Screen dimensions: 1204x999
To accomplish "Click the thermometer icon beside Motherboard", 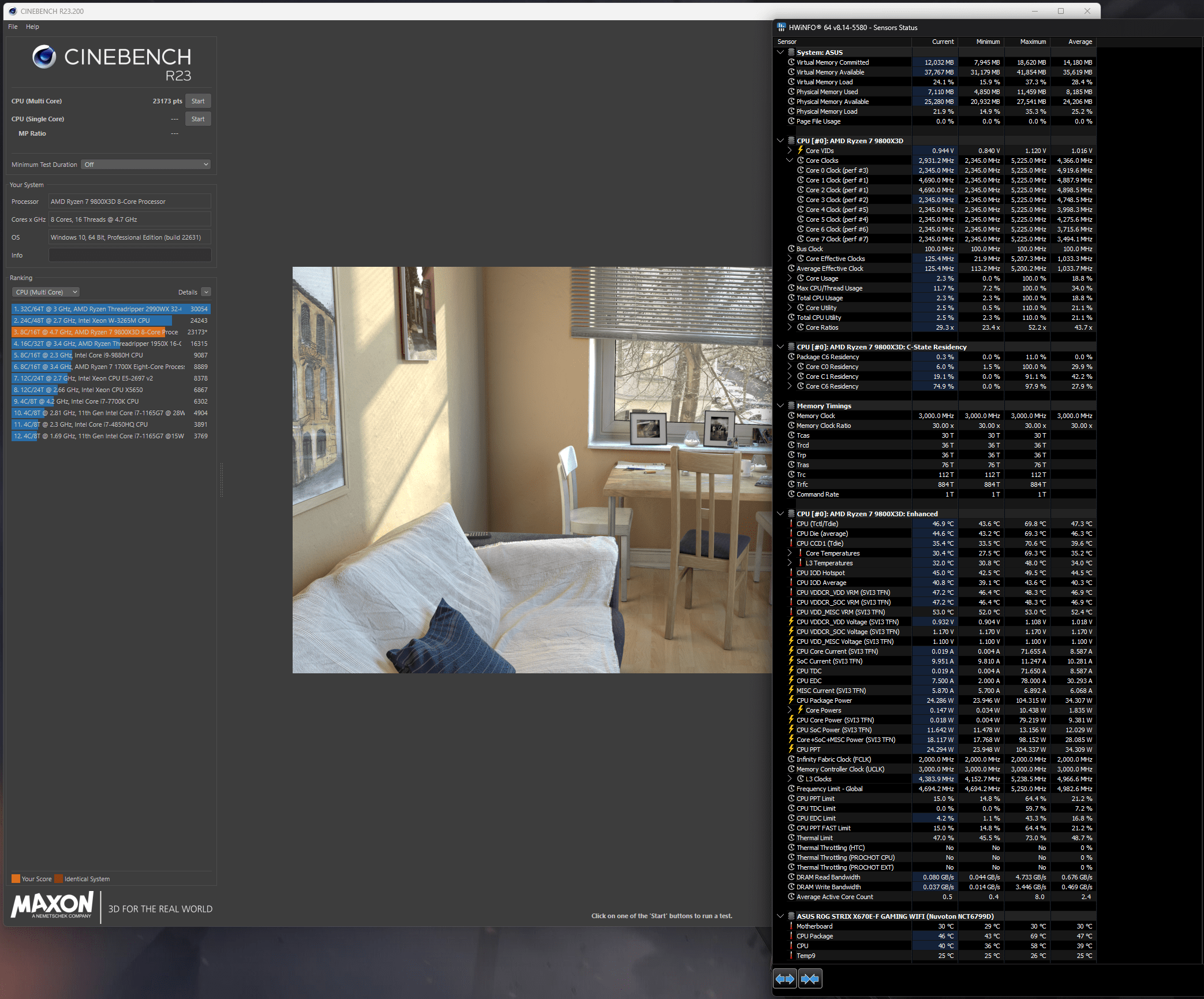I will 791,926.
